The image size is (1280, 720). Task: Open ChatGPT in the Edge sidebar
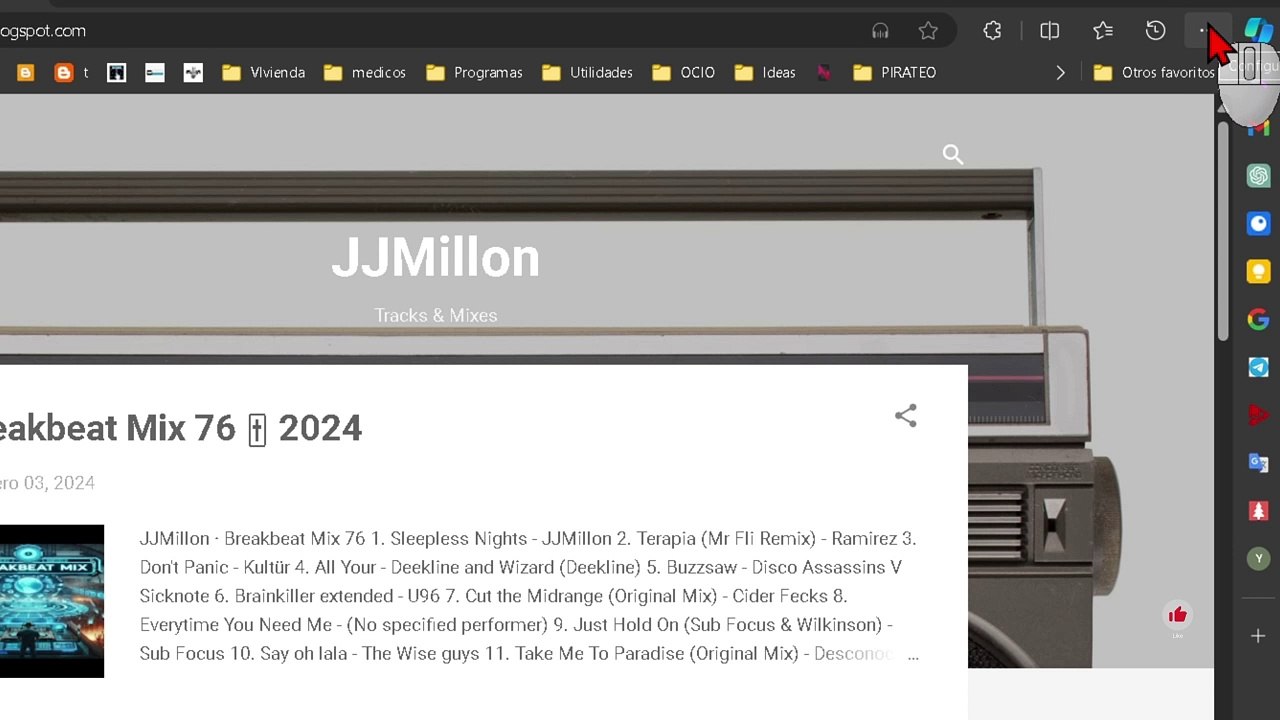pos(1259,176)
